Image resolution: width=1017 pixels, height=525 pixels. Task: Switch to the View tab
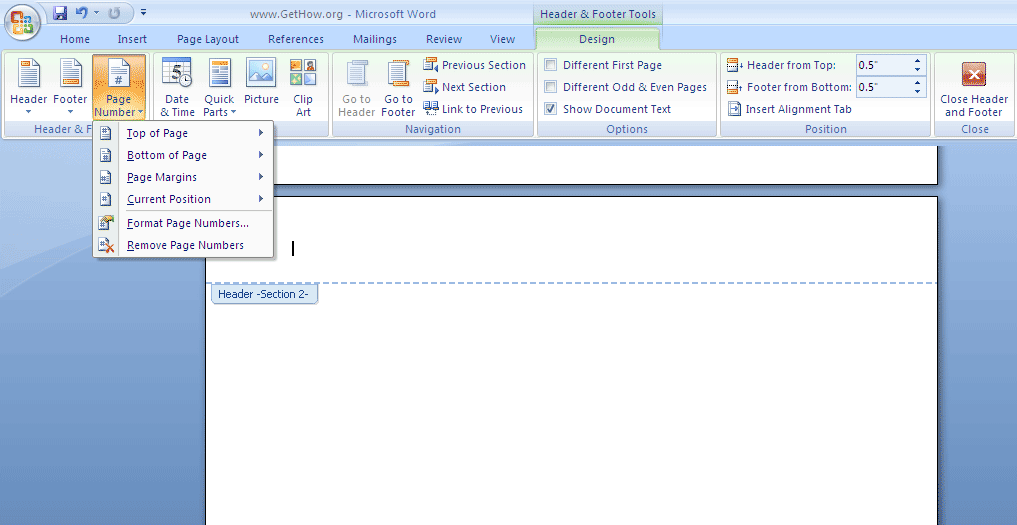(503, 39)
